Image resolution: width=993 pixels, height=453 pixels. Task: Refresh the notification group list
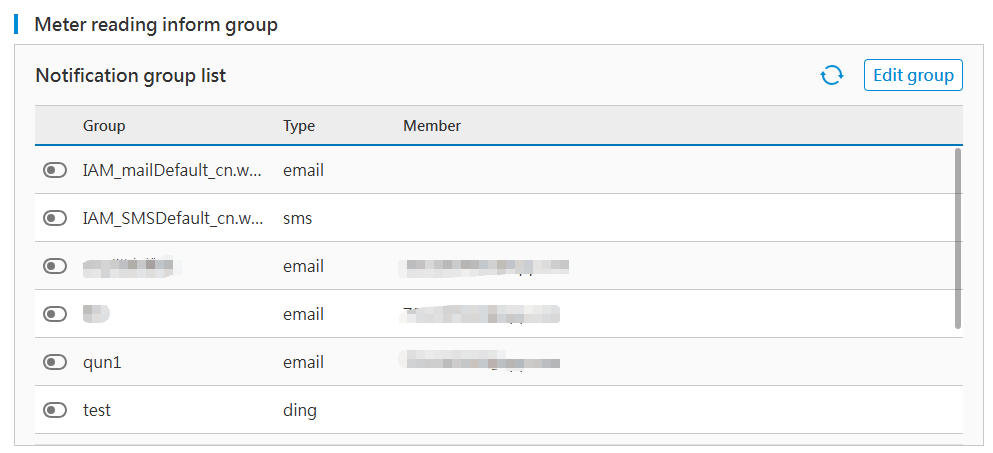tap(831, 76)
